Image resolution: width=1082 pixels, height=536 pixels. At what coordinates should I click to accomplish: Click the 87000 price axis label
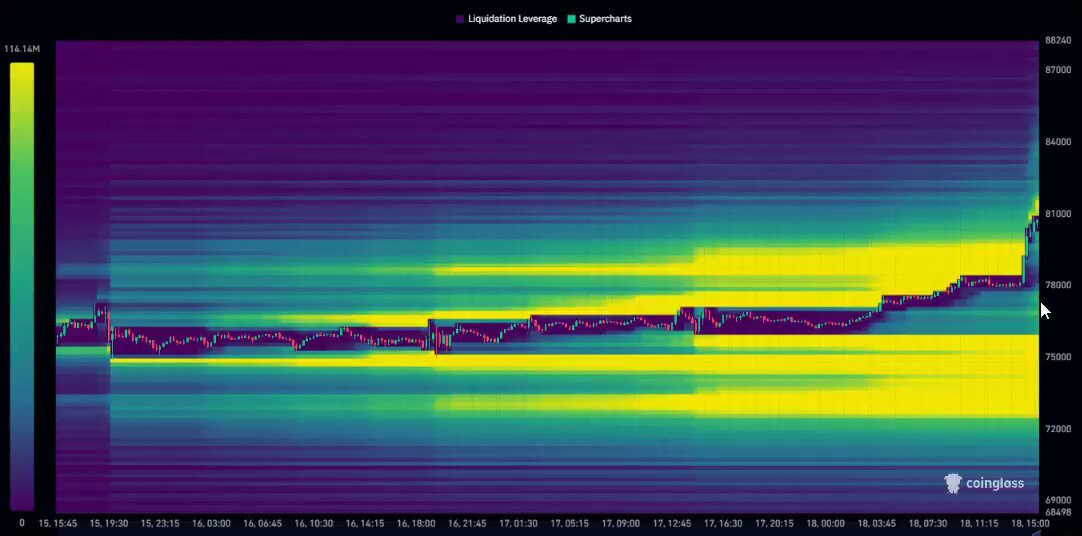click(x=1058, y=70)
